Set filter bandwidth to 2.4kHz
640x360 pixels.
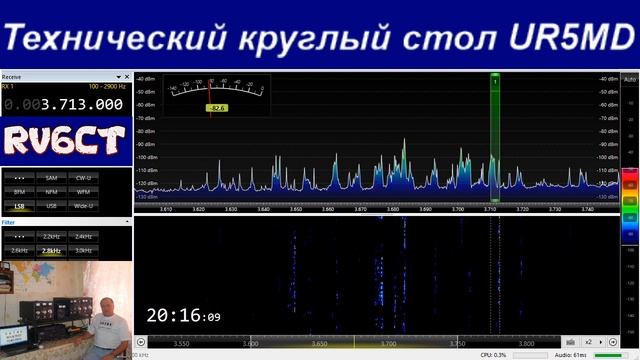[x=83, y=236]
